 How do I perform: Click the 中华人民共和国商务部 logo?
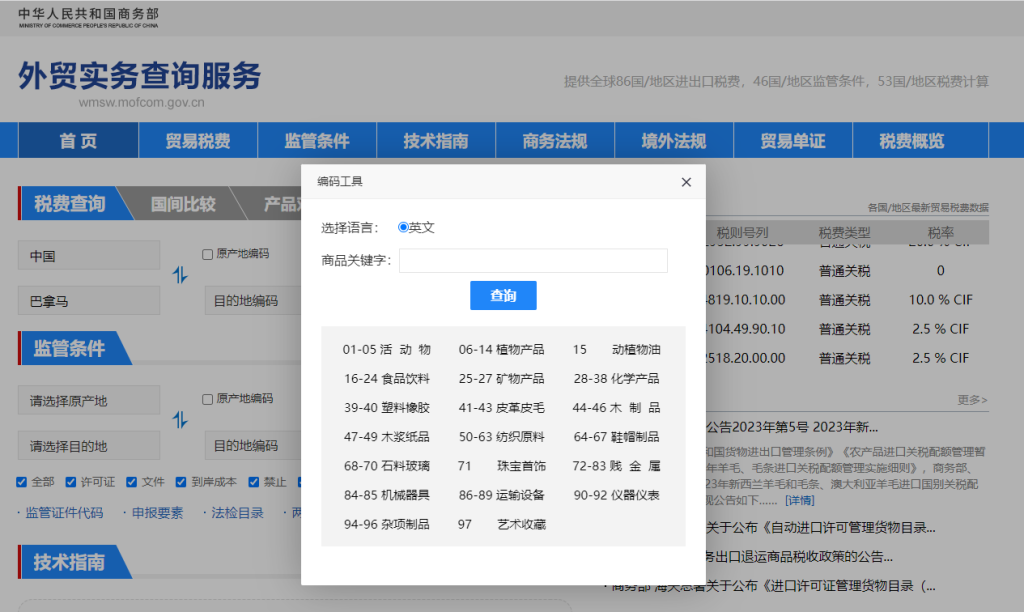pos(88,18)
